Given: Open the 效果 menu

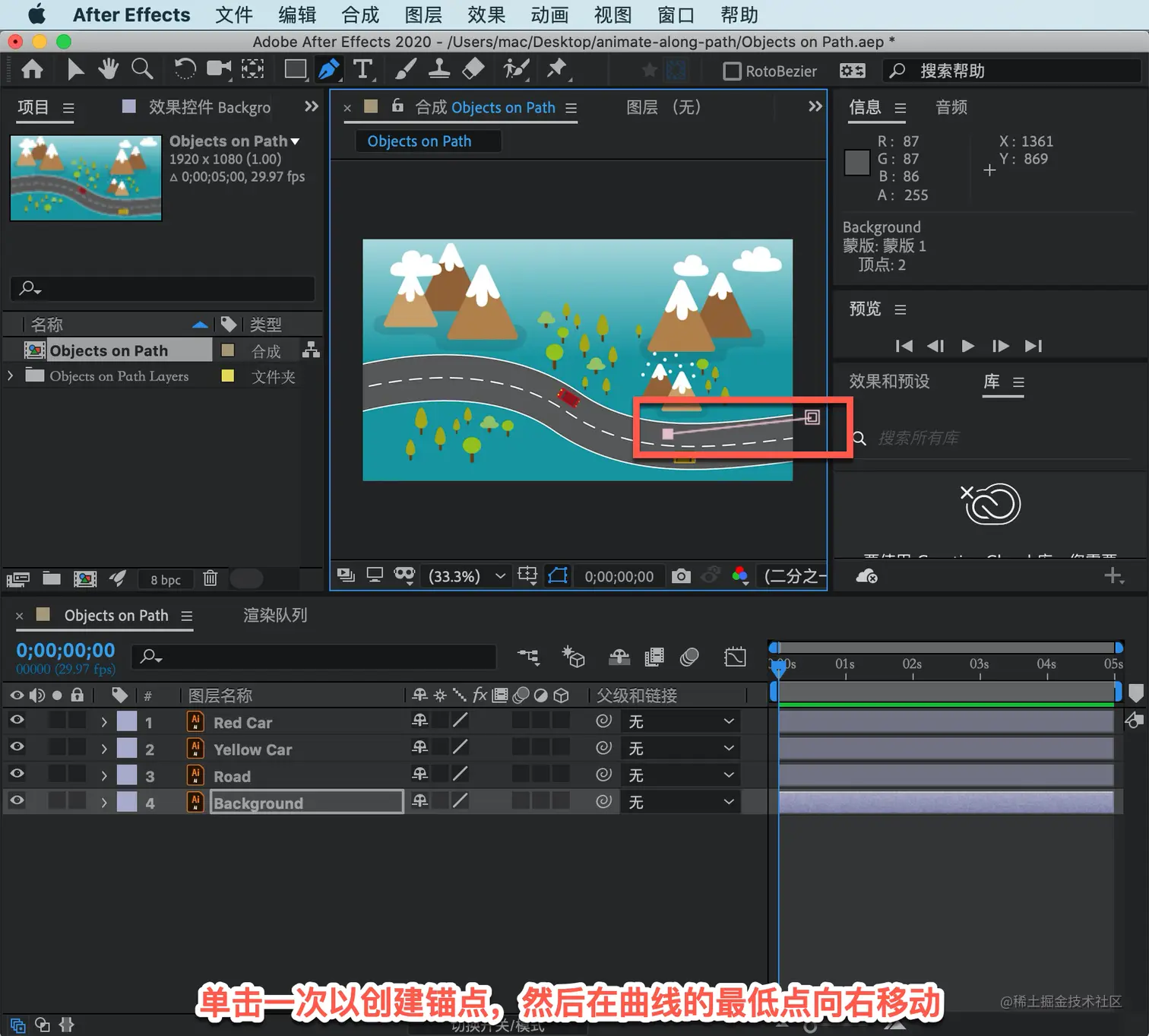Looking at the screenshot, I should tap(486, 14).
